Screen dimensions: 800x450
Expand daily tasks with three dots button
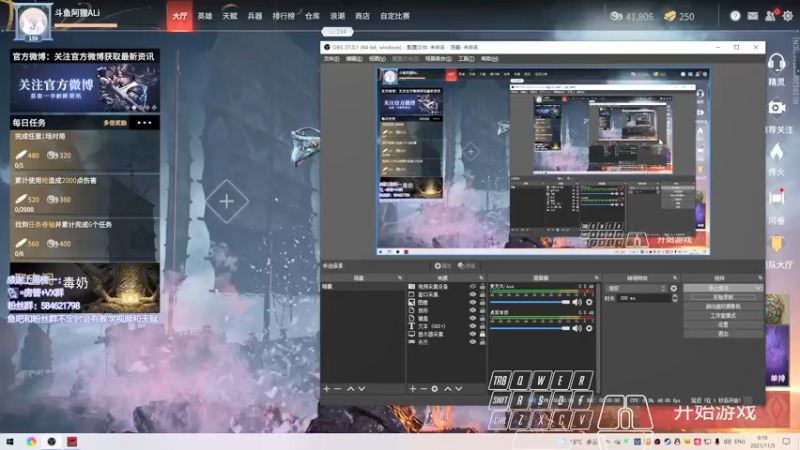[x=144, y=123]
